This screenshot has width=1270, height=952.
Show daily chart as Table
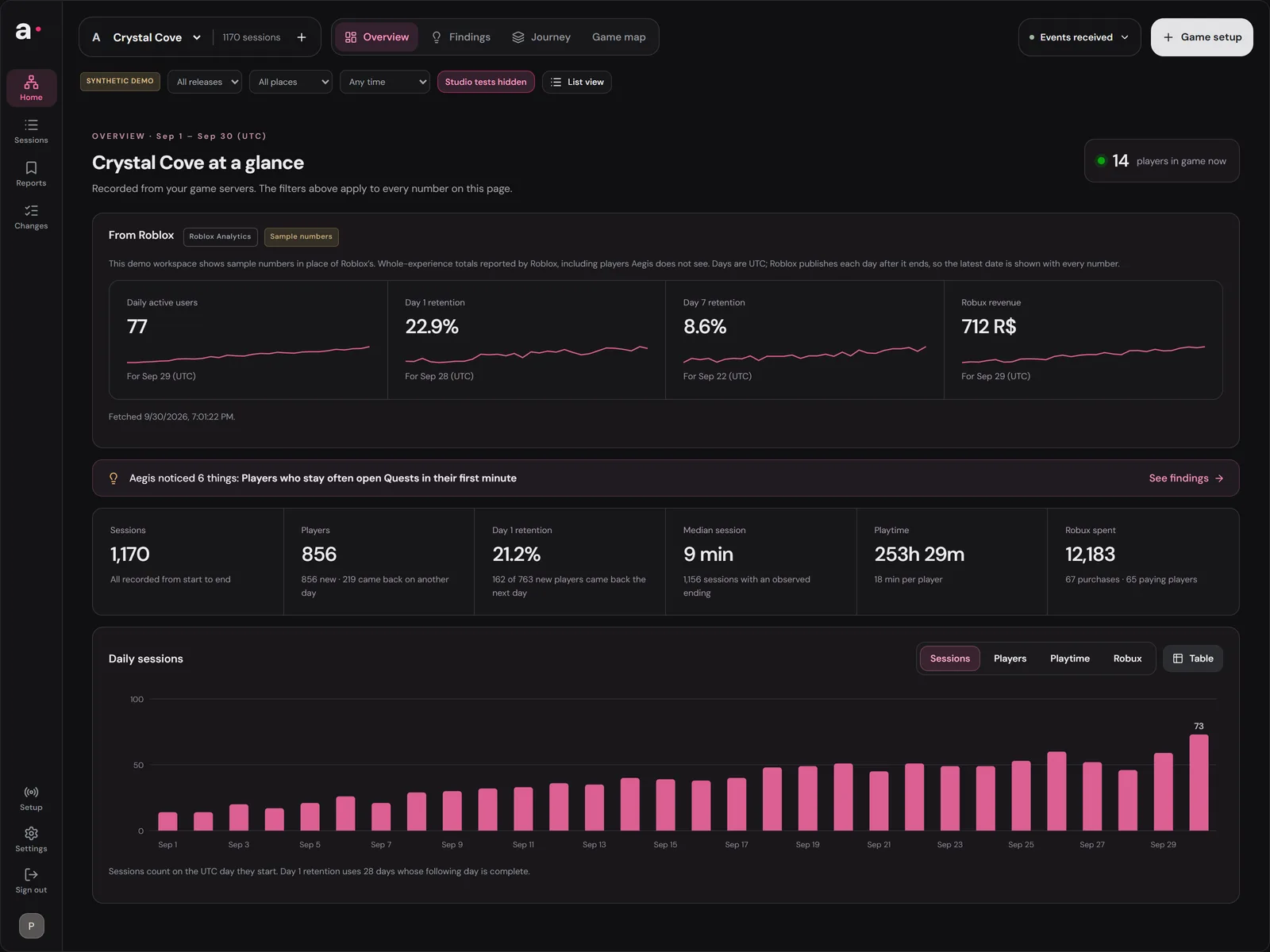(x=1193, y=658)
